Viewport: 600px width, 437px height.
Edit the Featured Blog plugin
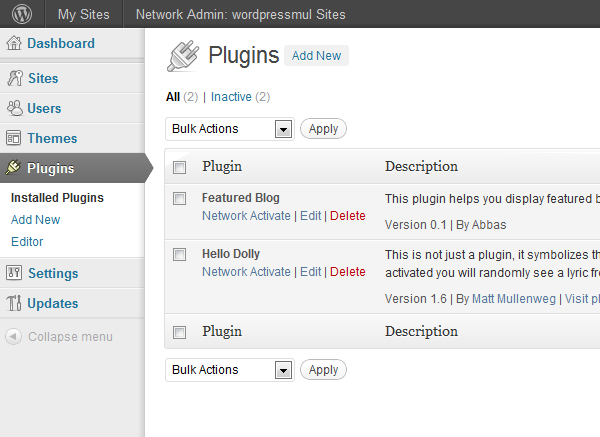[x=311, y=216]
